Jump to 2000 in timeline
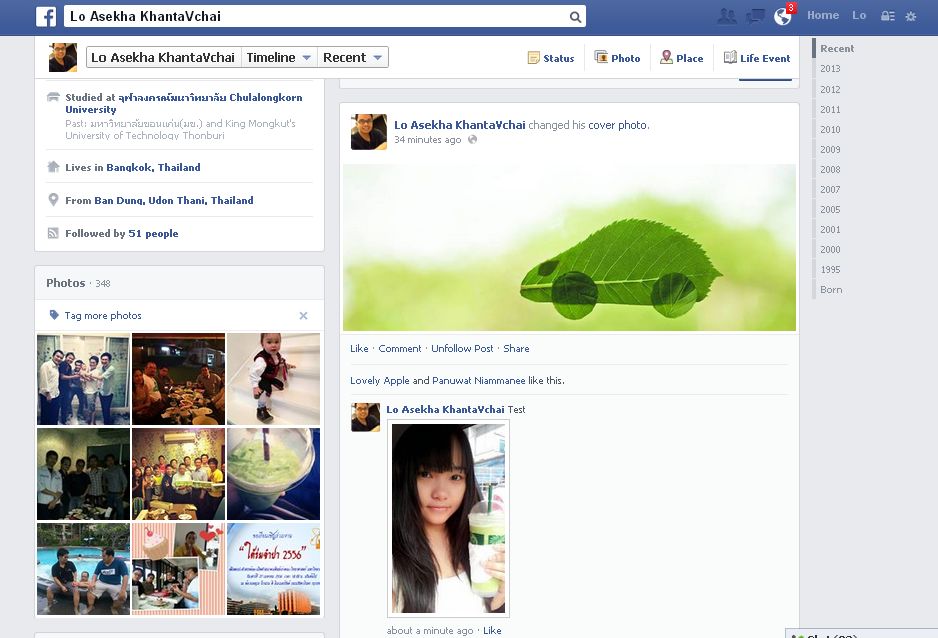Image resolution: width=938 pixels, height=638 pixels. click(x=830, y=250)
